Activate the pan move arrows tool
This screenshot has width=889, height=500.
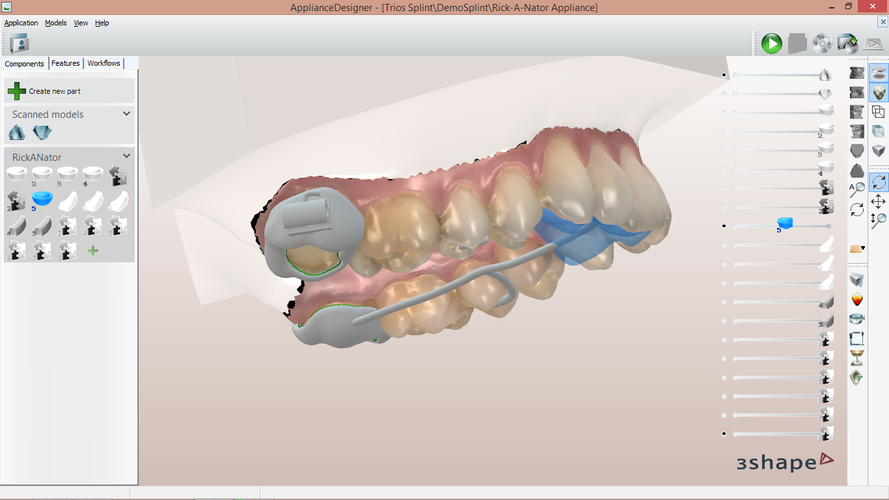tap(879, 201)
